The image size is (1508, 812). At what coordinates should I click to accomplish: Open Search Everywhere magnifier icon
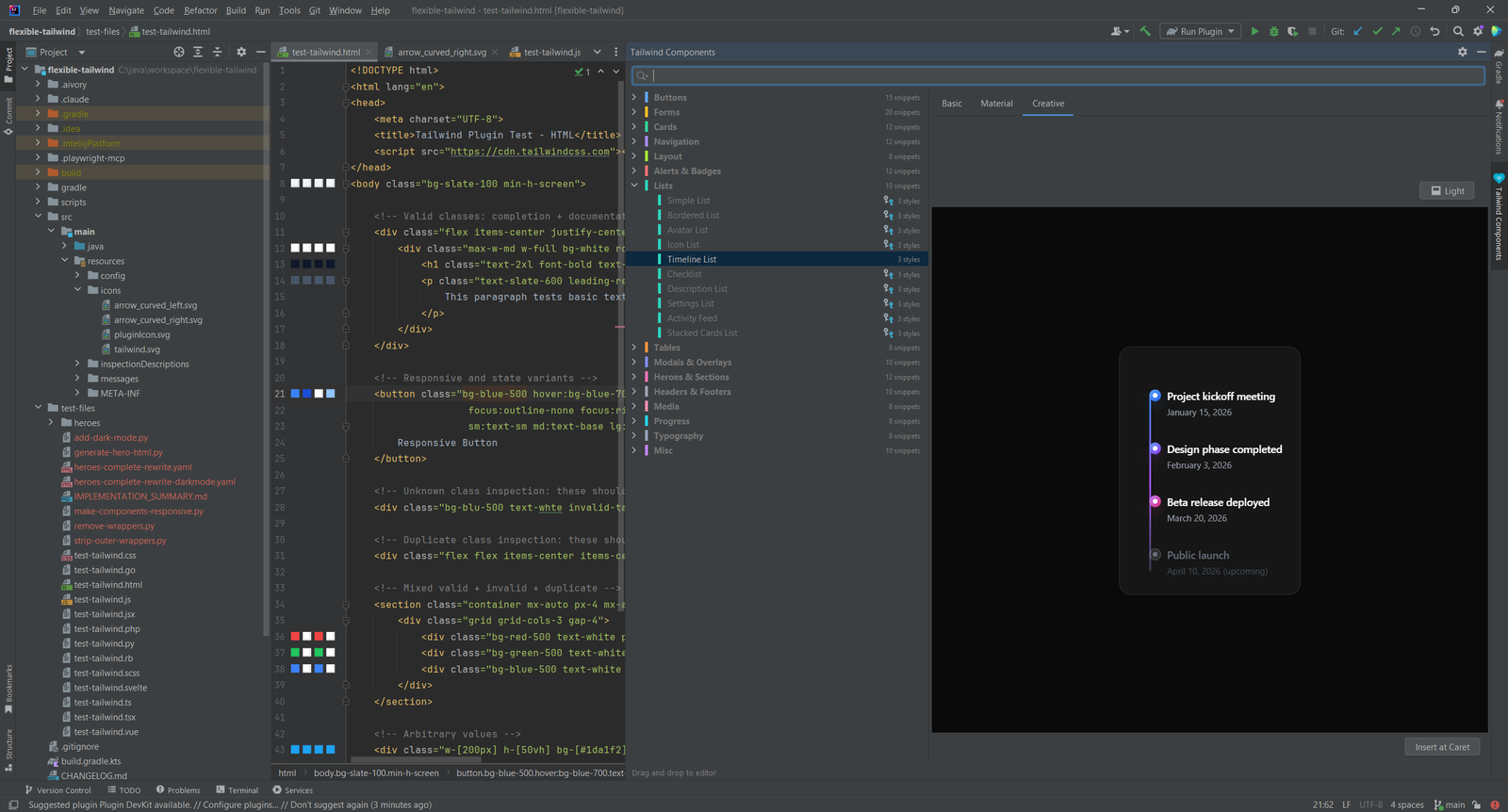1458,31
